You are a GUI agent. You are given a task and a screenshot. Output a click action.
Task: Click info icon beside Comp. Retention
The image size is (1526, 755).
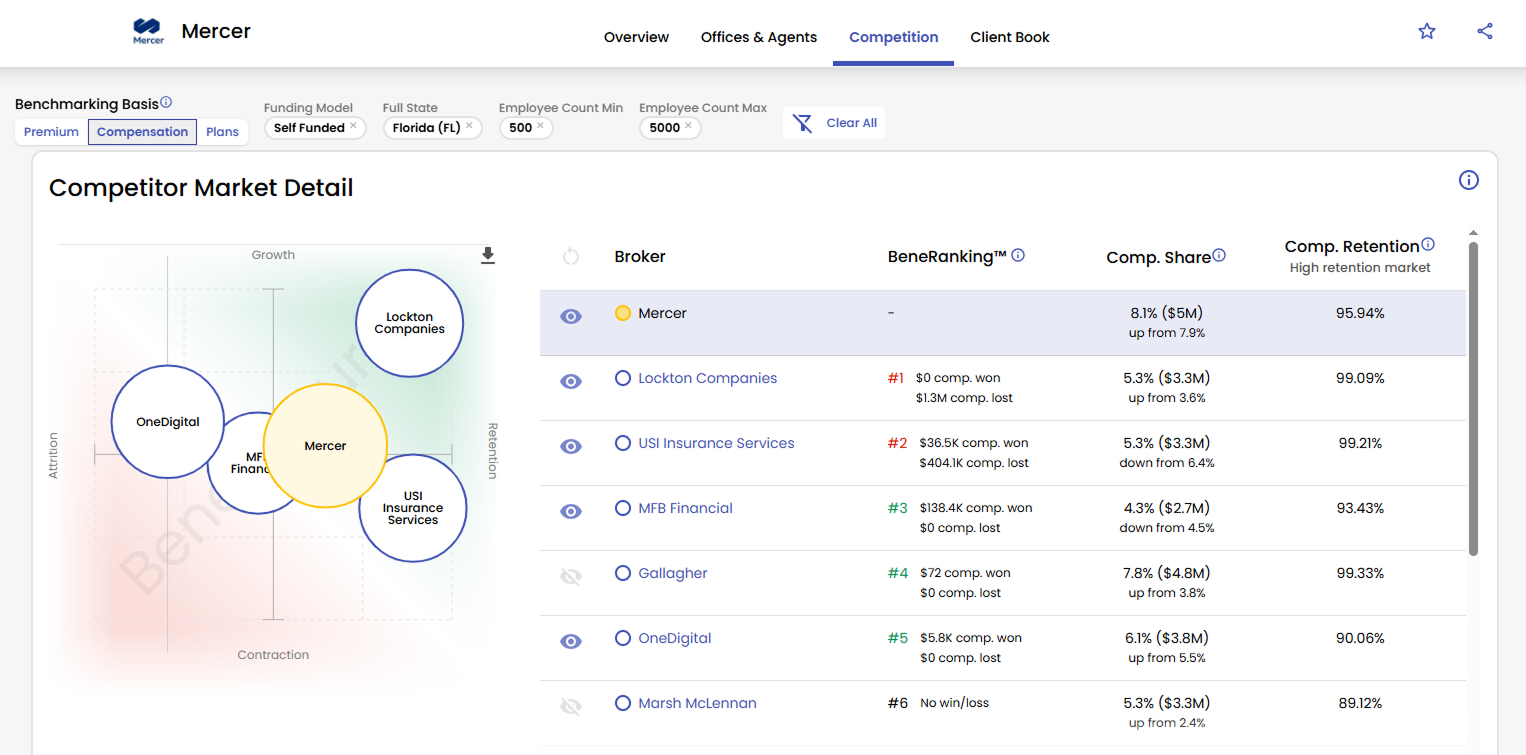pyautogui.click(x=1427, y=244)
